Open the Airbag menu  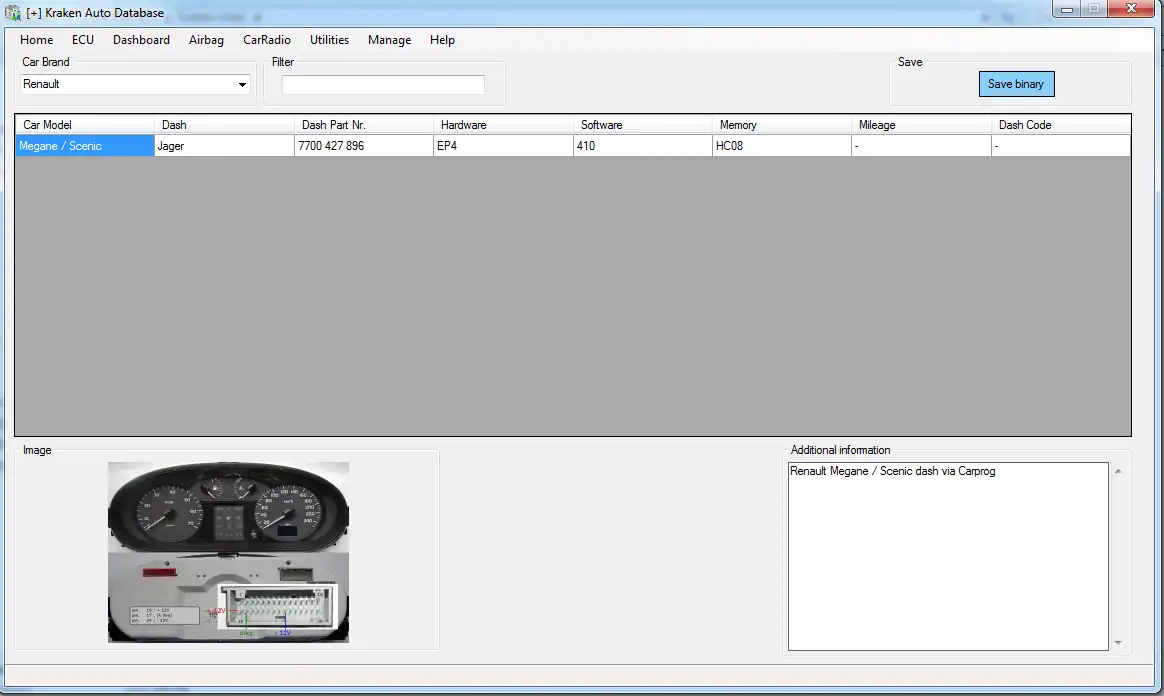(206, 40)
